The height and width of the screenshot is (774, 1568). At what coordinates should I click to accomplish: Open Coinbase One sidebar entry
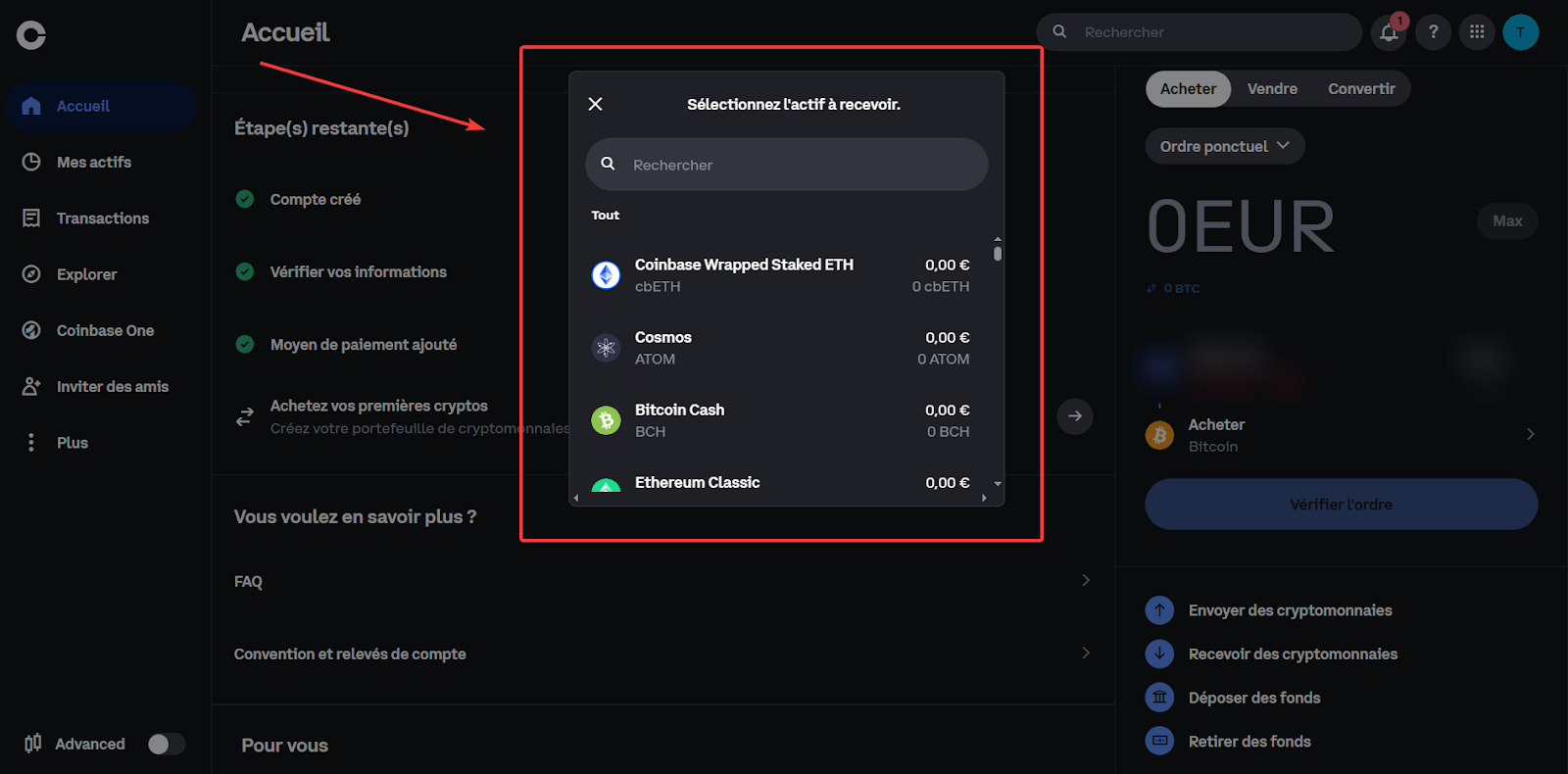101,330
